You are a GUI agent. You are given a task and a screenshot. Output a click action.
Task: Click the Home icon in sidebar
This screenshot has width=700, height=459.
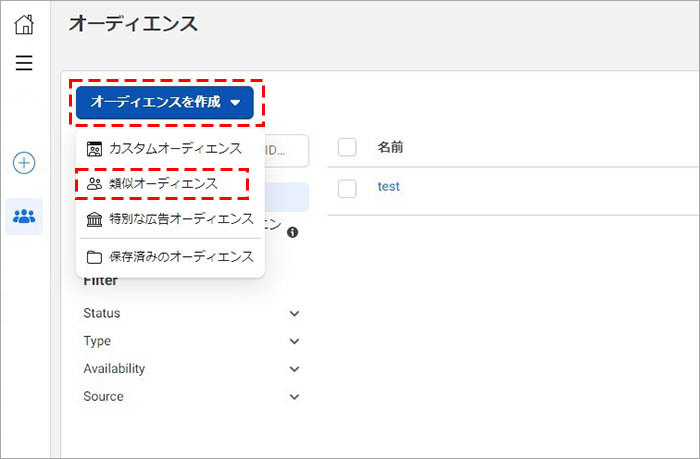[24, 24]
